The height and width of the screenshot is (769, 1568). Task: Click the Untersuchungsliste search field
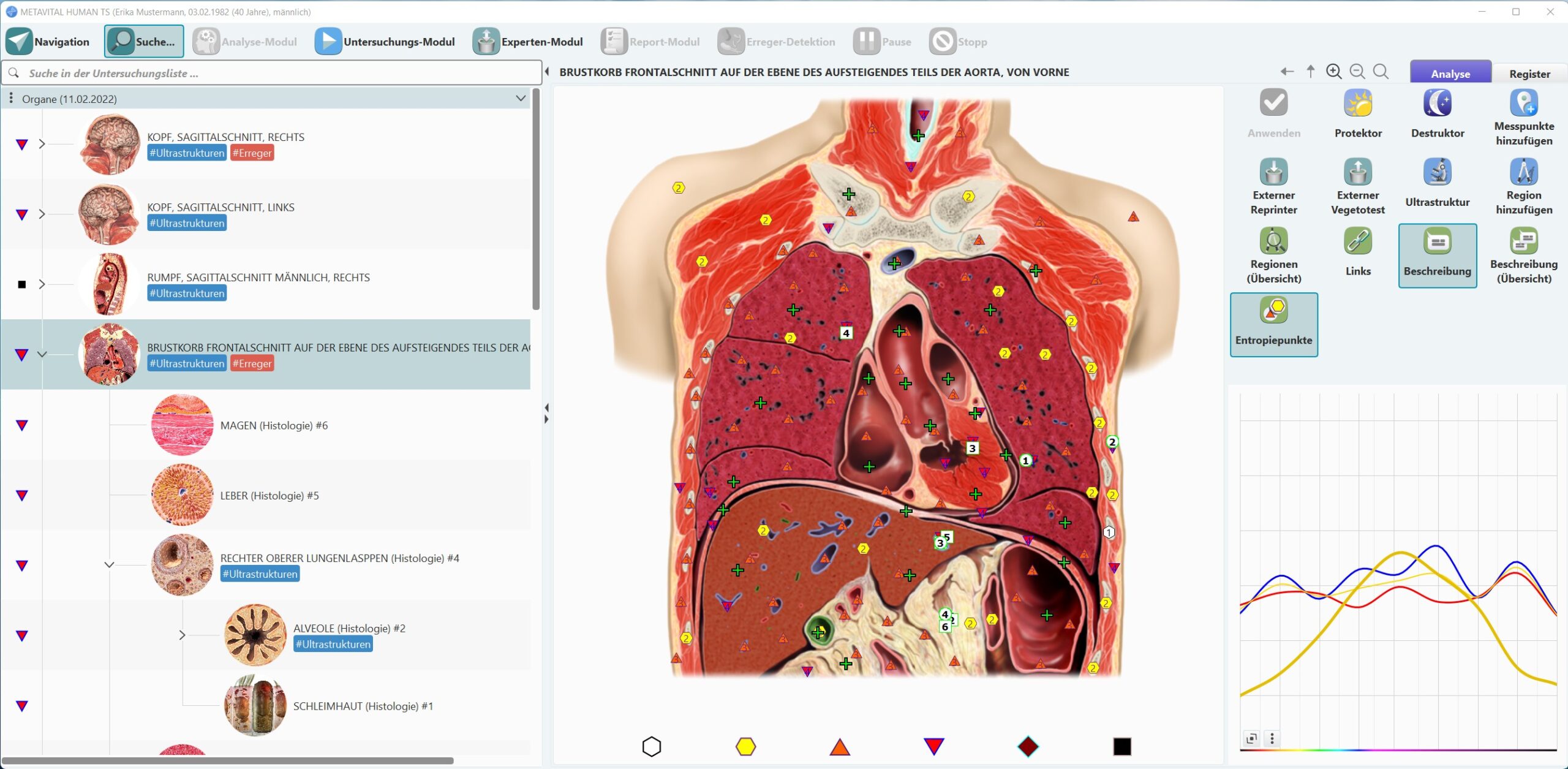tap(273, 73)
